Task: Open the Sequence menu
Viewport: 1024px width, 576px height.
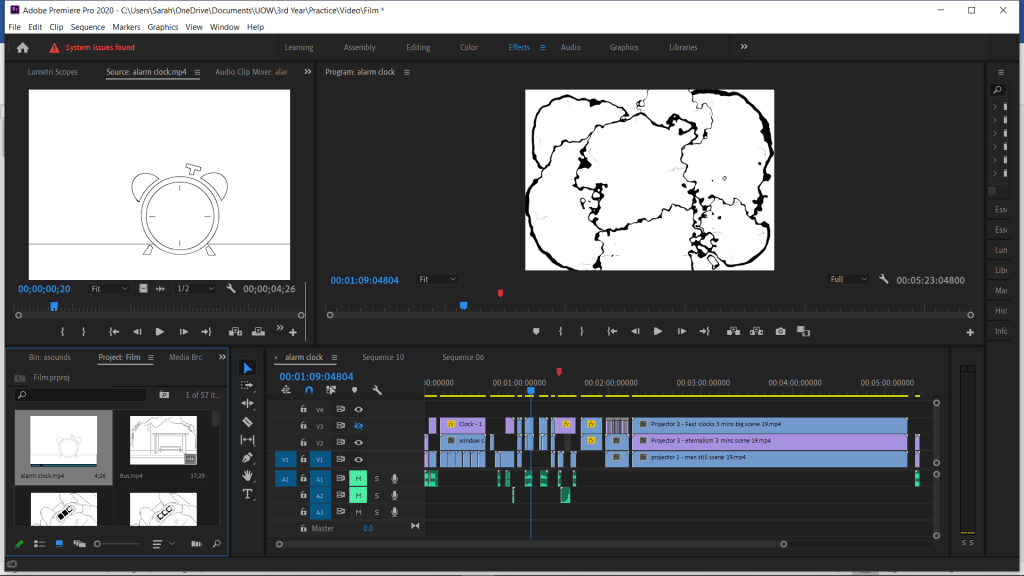Action: [88, 27]
